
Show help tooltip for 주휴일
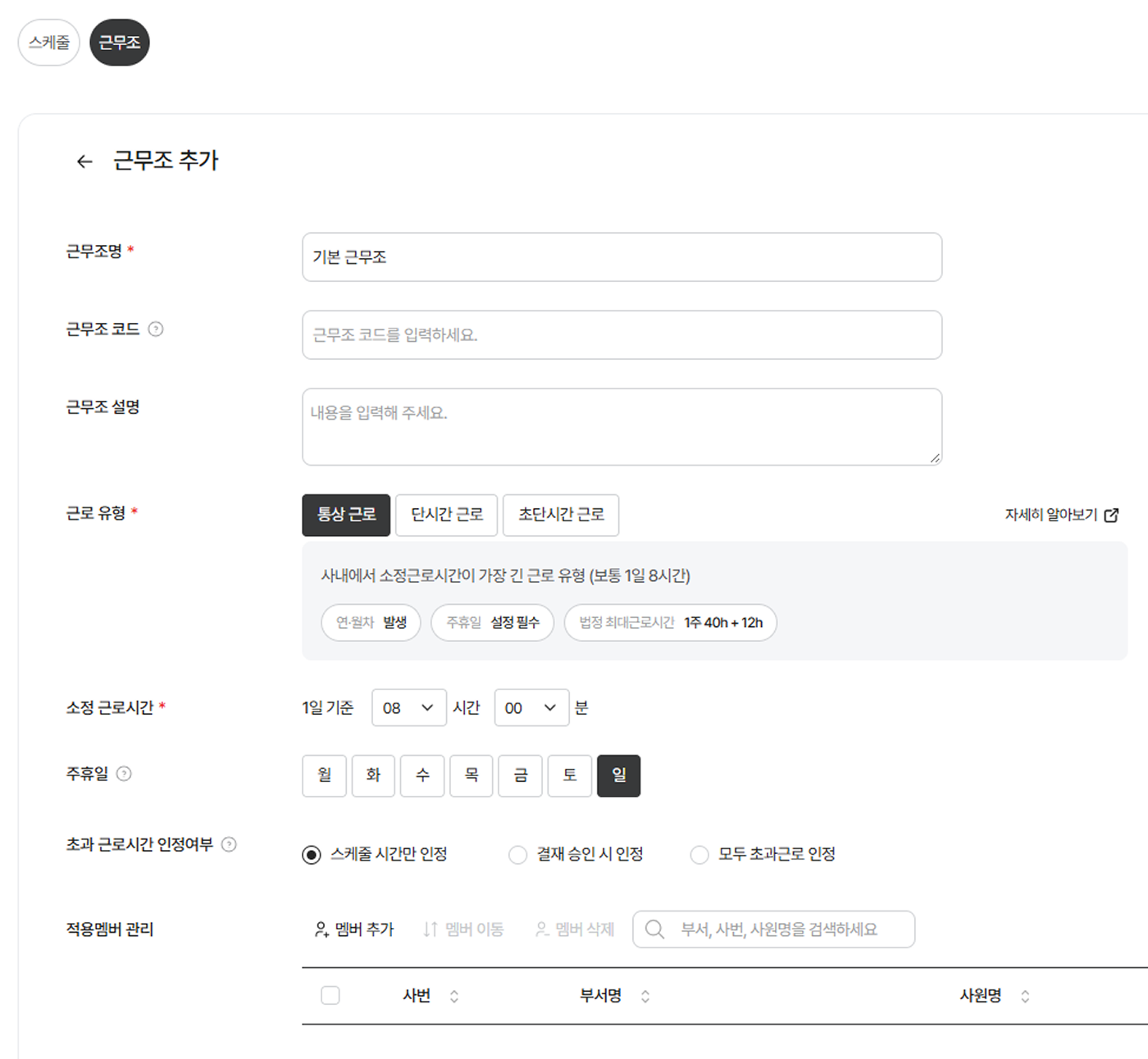click(124, 774)
